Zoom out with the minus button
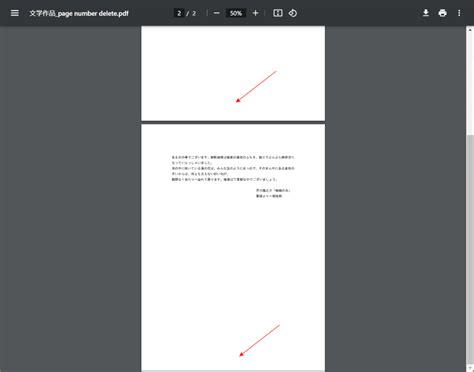474x372 pixels. point(217,13)
